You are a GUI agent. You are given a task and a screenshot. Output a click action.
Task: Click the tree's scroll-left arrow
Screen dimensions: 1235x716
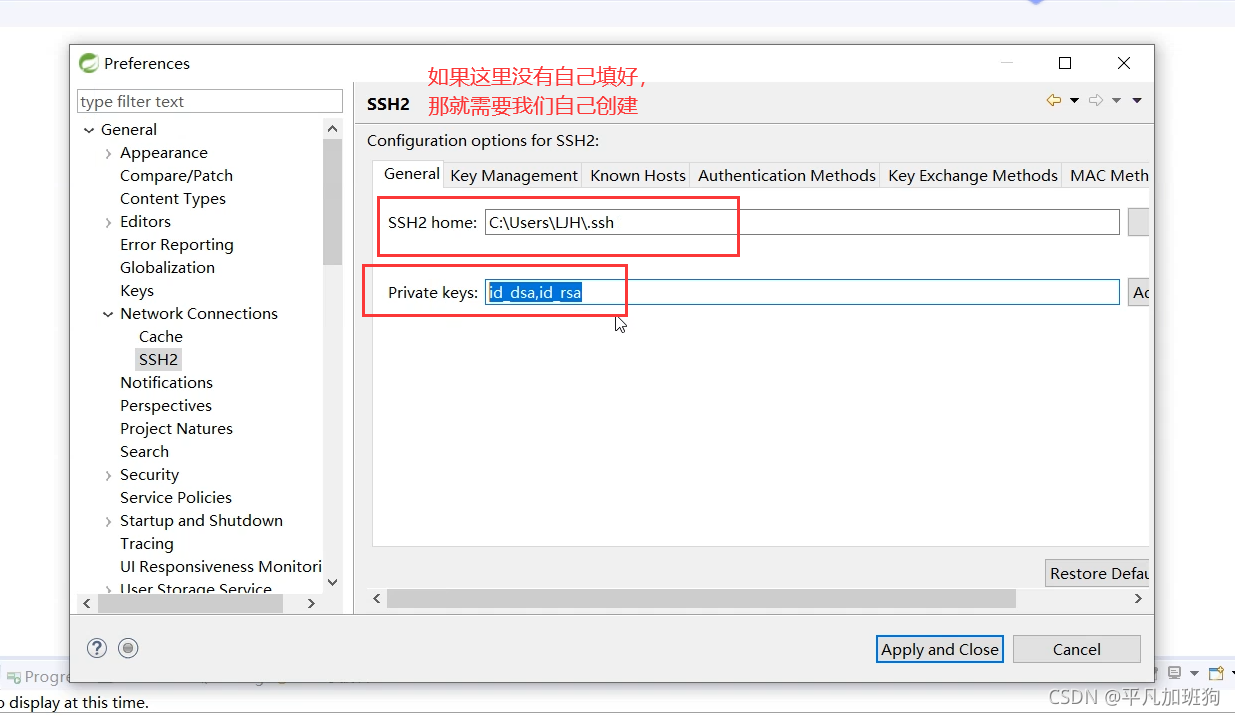pyautogui.click(x=87, y=603)
